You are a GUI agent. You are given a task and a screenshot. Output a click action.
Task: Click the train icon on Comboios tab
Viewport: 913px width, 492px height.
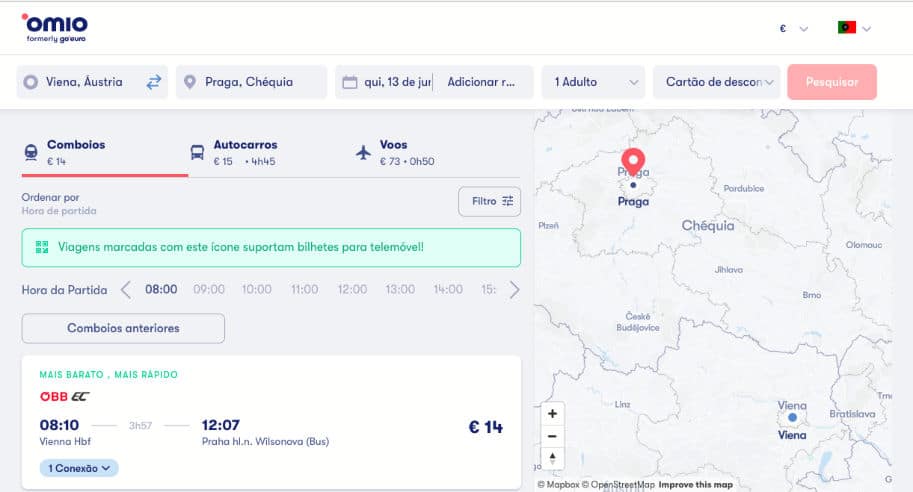click(x=31, y=153)
